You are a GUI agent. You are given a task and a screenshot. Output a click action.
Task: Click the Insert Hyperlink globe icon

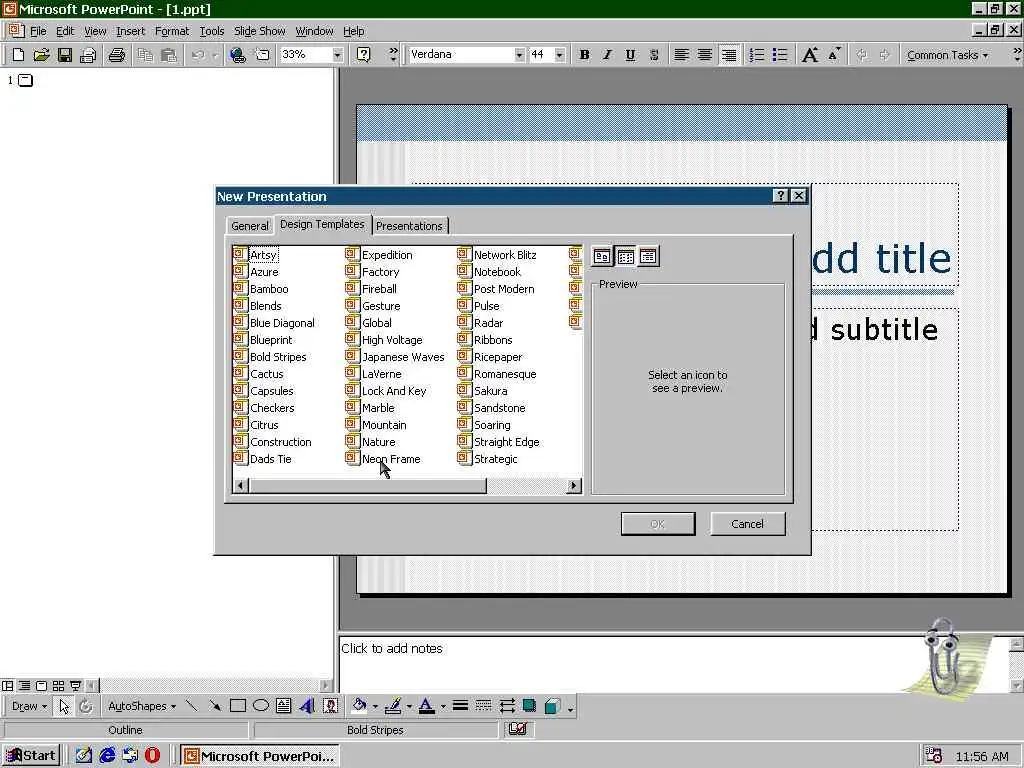(x=238, y=55)
